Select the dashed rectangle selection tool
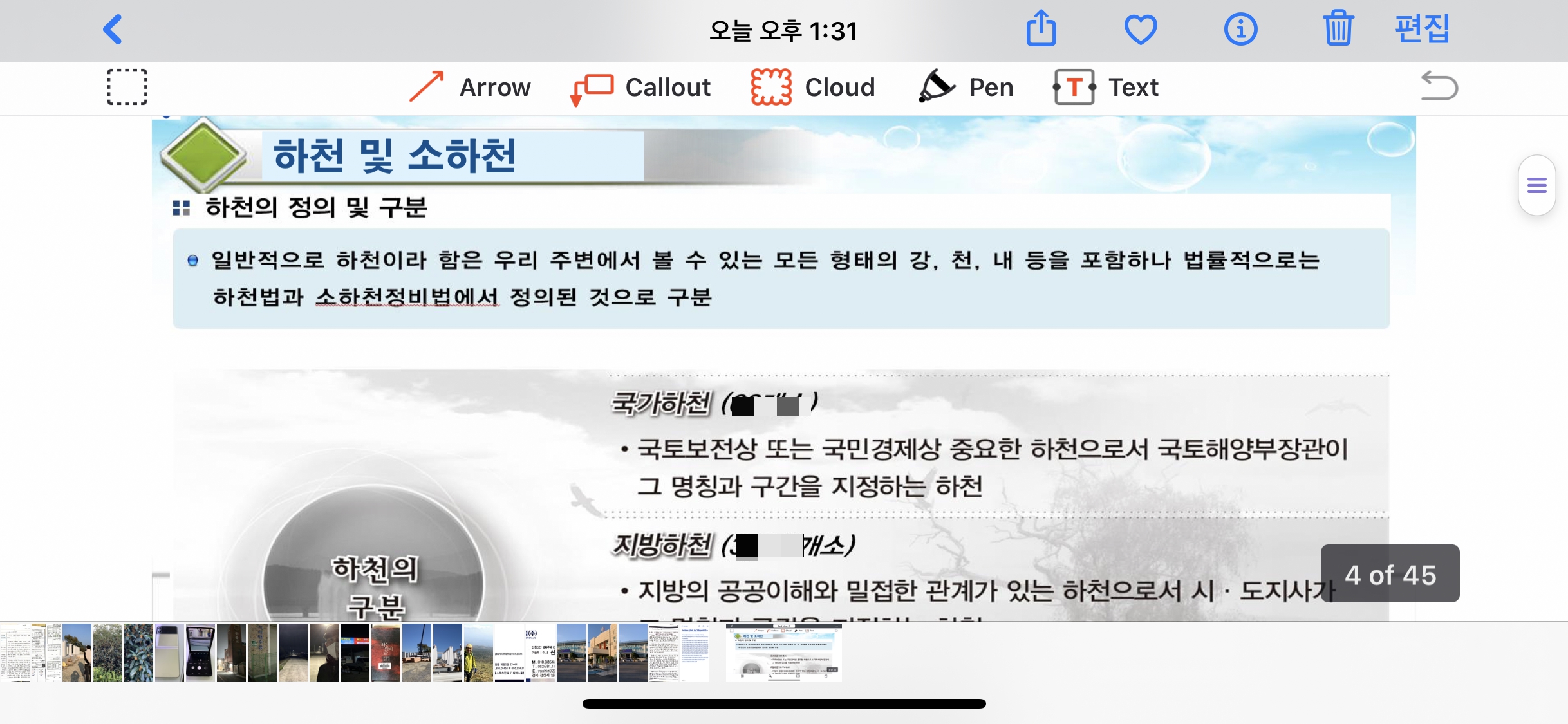The height and width of the screenshot is (724, 1568). [x=127, y=87]
